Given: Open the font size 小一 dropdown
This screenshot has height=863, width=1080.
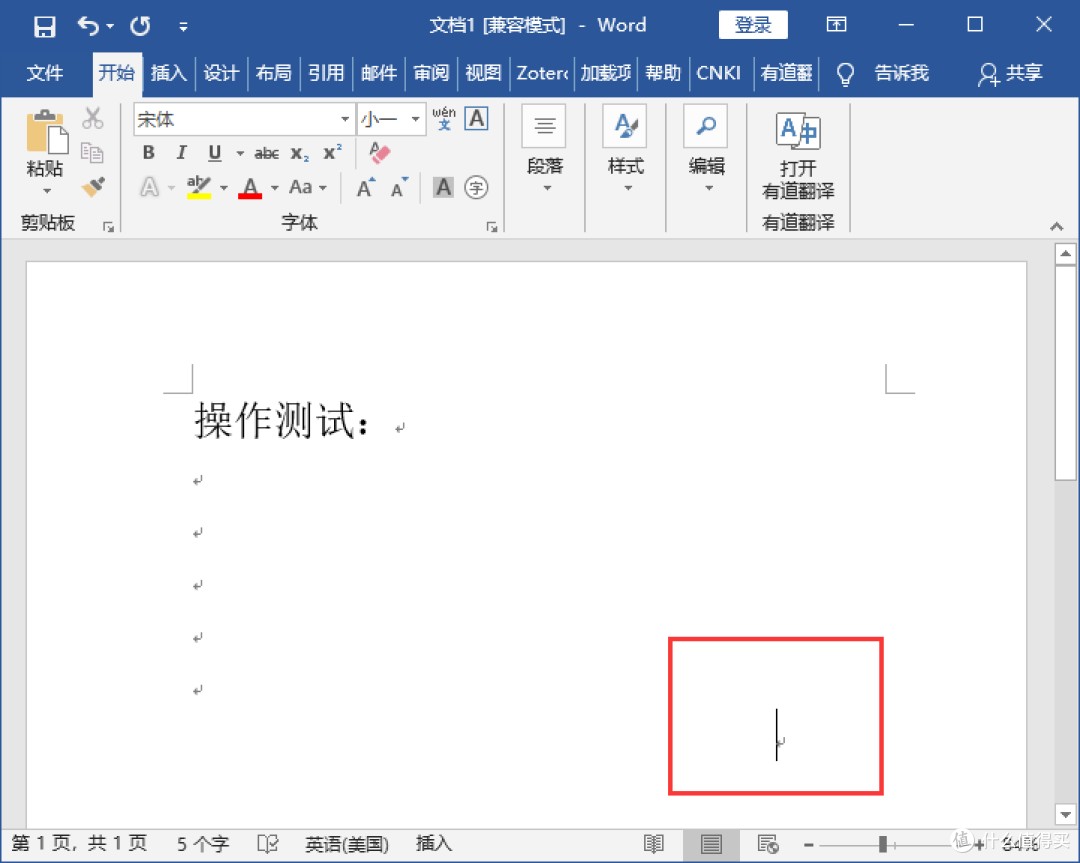Looking at the screenshot, I should click(415, 120).
